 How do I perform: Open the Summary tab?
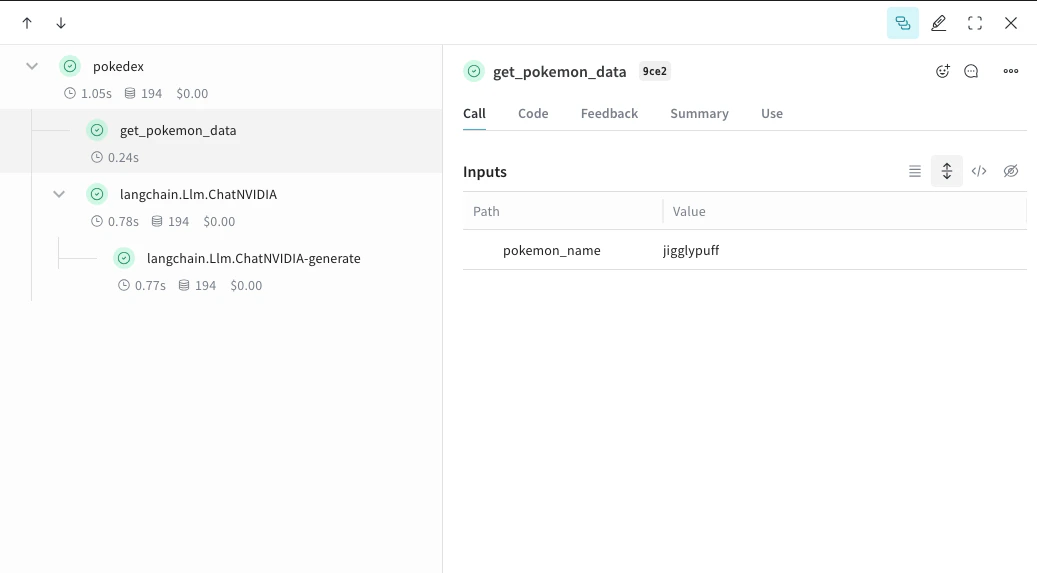point(699,113)
